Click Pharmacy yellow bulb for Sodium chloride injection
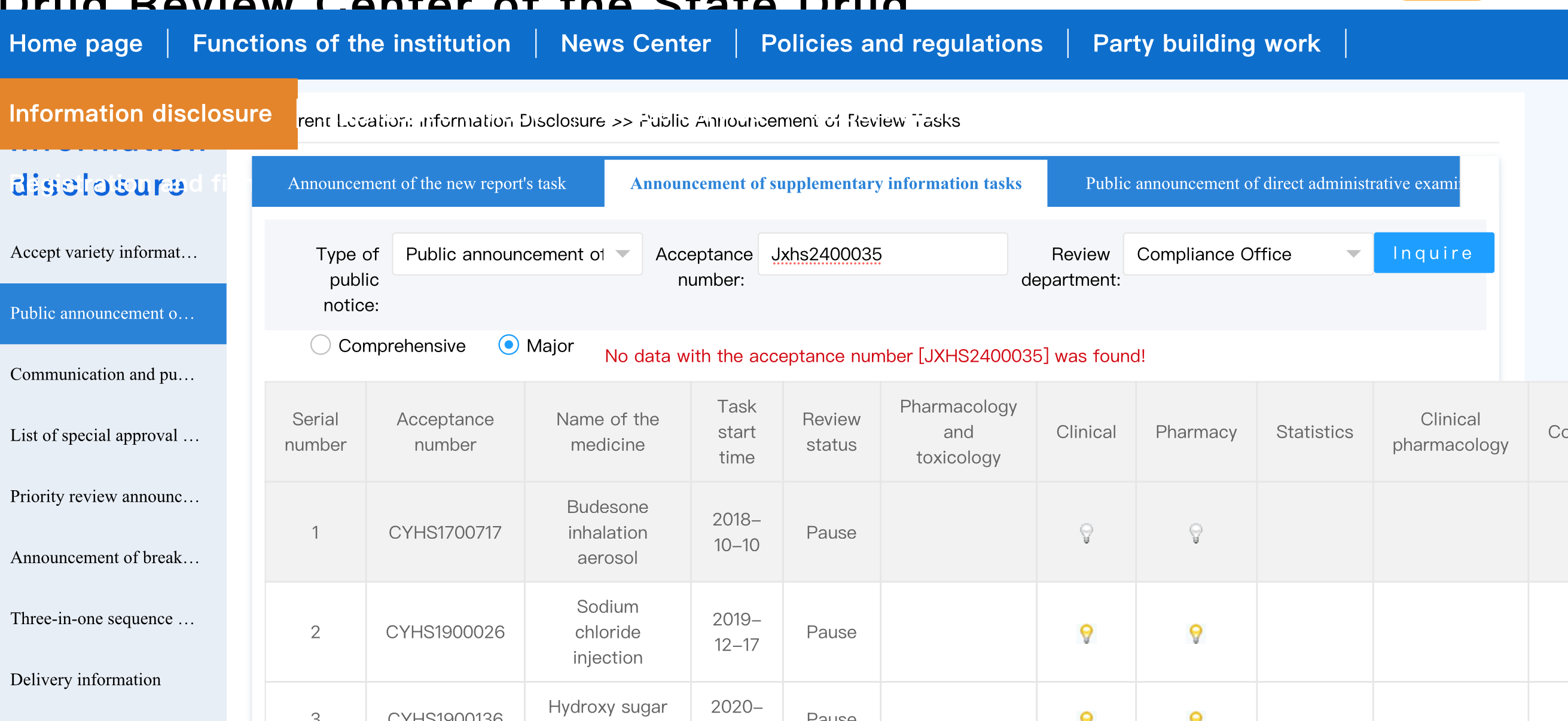Viewport: 1568px width, 721px height. (1195, 633)
